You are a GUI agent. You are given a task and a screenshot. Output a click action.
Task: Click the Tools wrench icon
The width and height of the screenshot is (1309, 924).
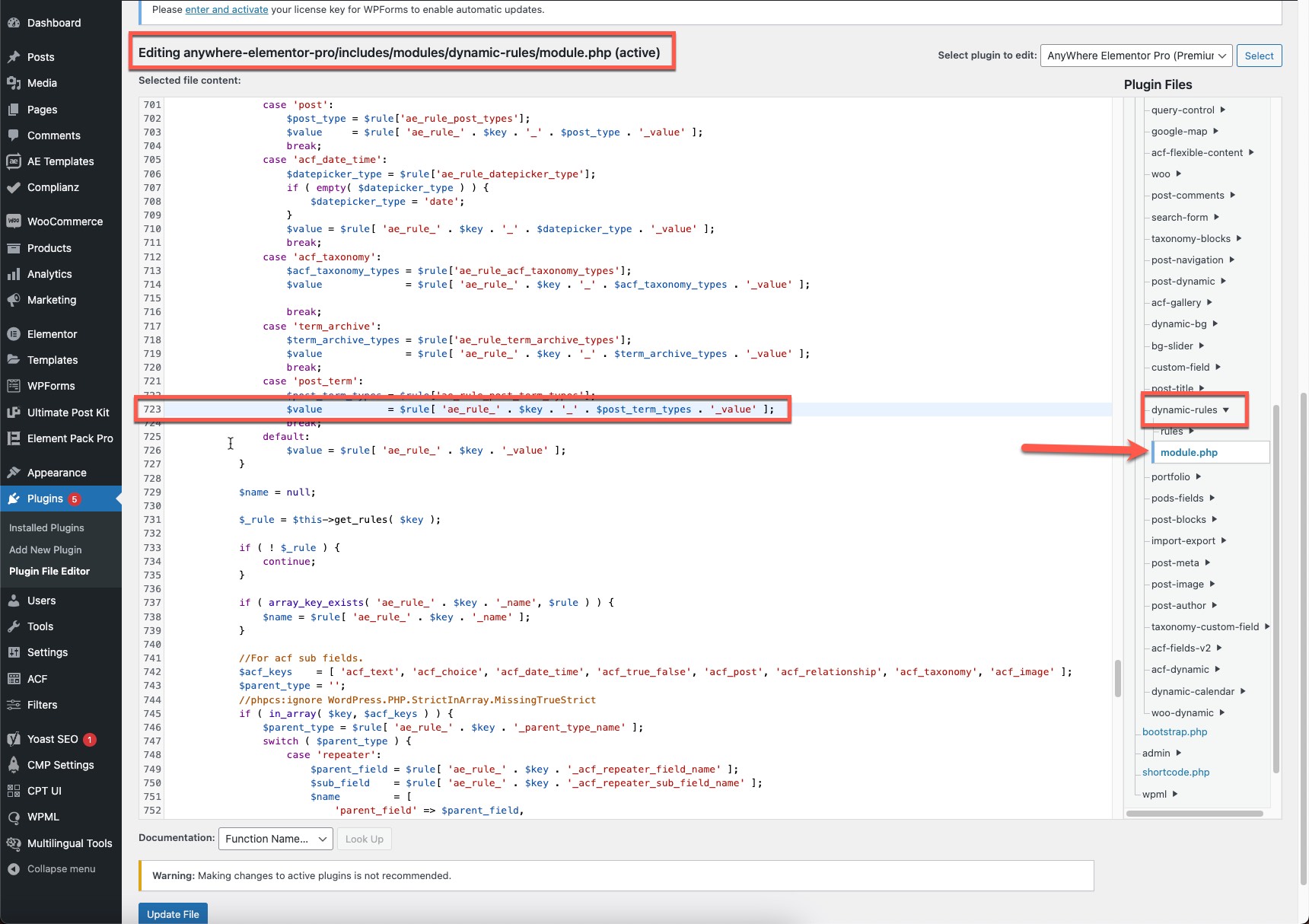(x=14, y=626)
